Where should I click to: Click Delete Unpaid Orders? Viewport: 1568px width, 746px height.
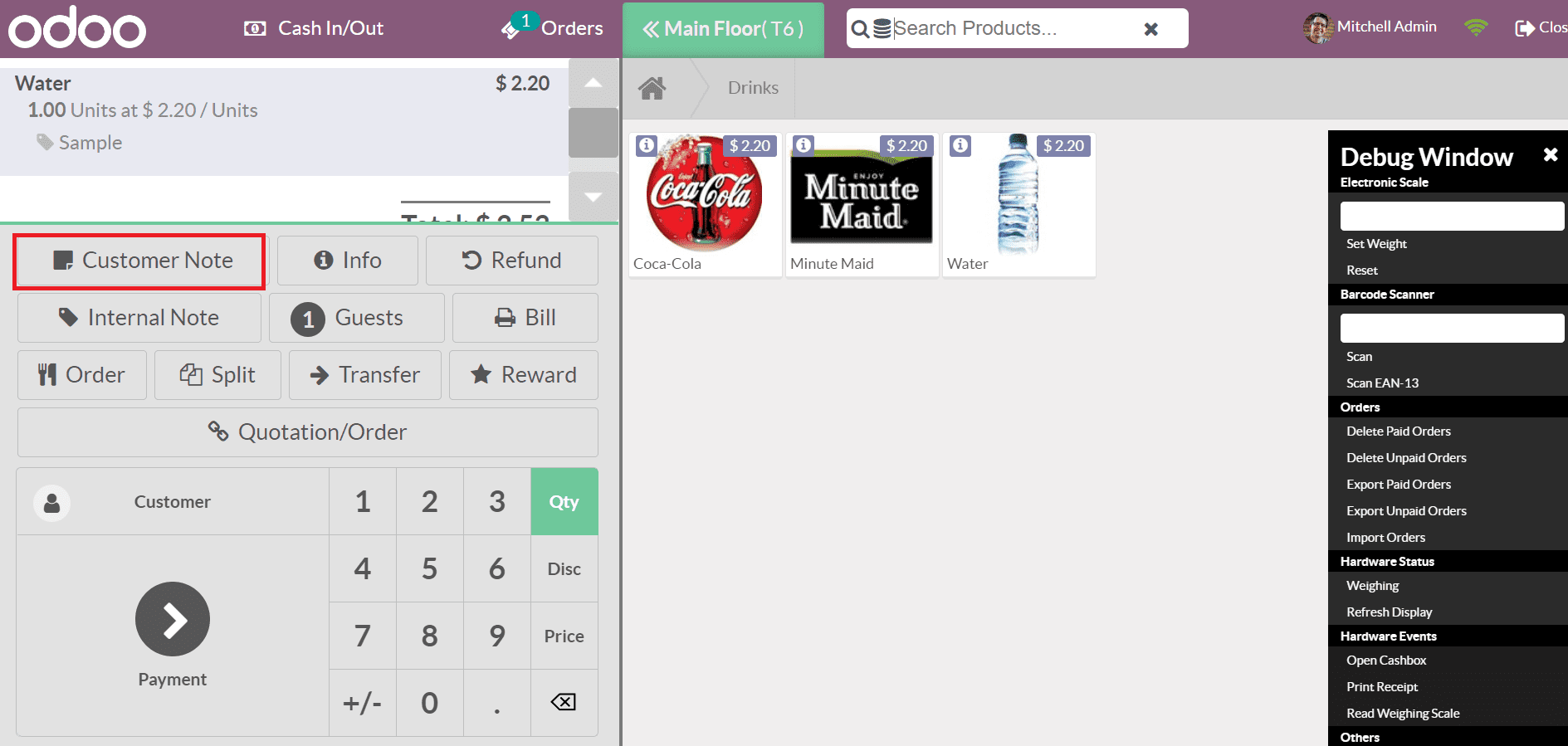(1406, 458)
